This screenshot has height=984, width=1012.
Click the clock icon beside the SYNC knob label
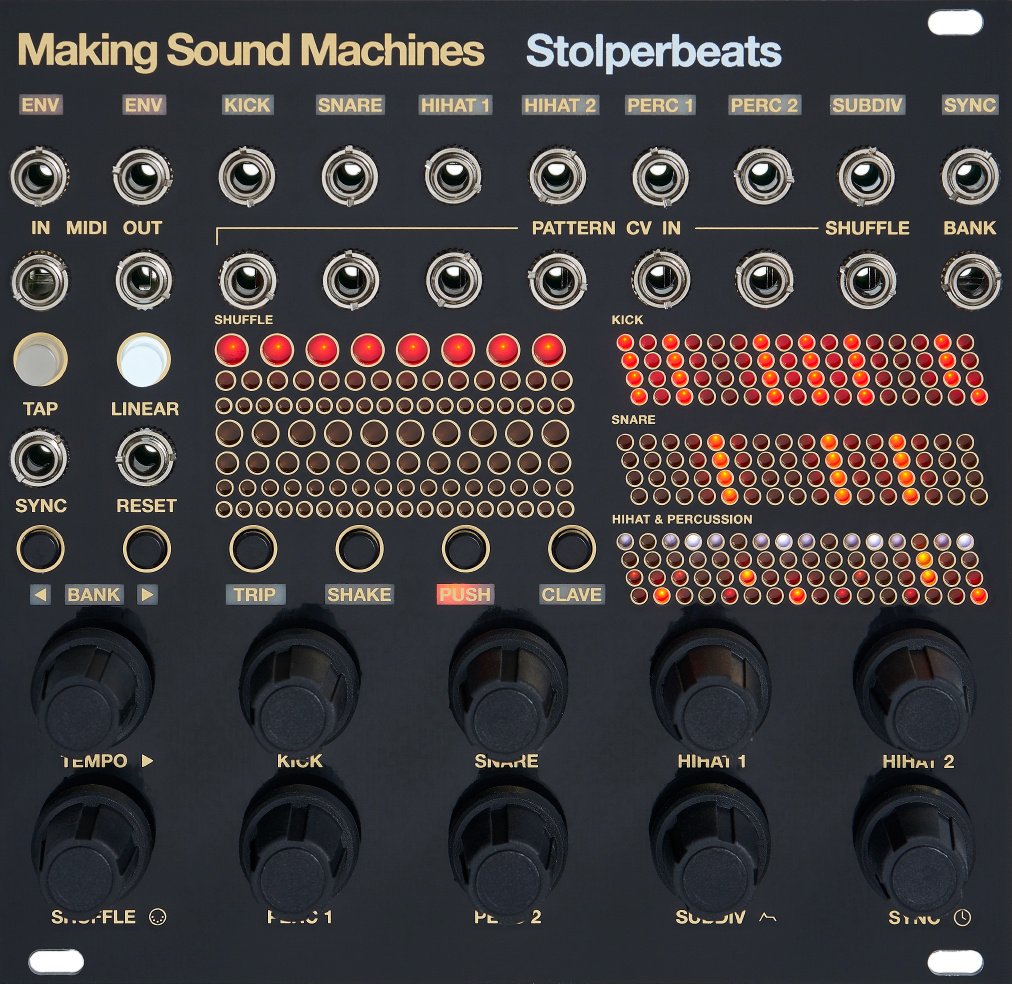[962, 918]
